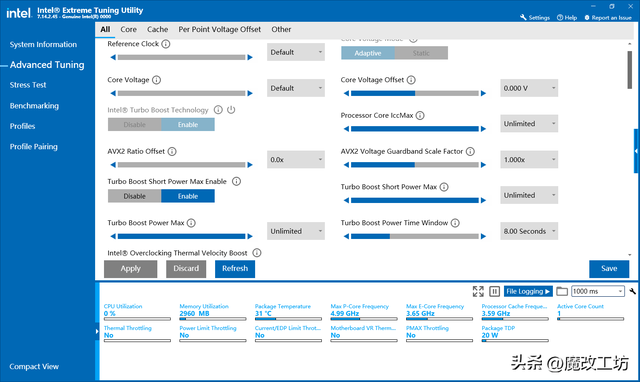Click the Apply button
Screen dimensions: 640x382
click(x=131, y=269)
